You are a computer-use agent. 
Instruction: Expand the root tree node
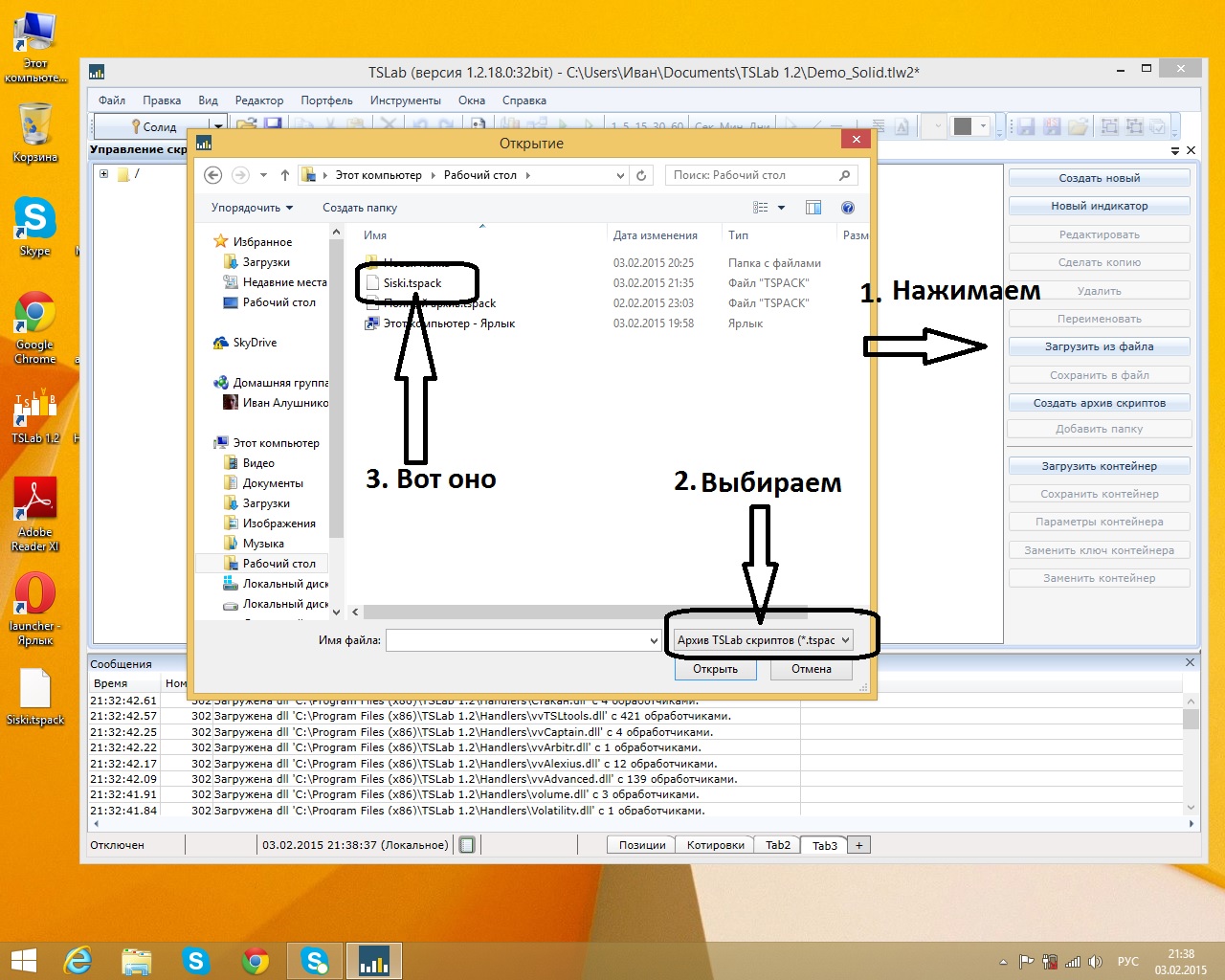[x=103, y=174]
